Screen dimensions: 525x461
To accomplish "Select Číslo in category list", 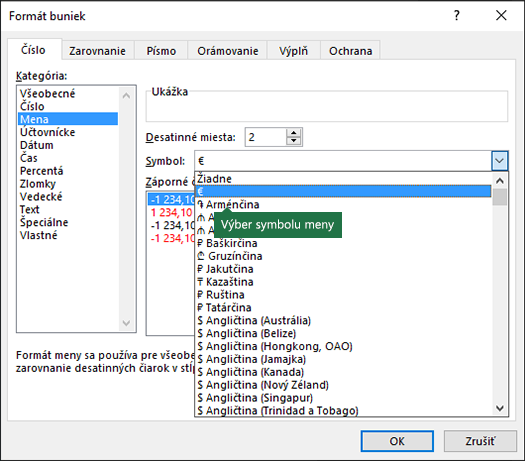I will coord(68,106).
